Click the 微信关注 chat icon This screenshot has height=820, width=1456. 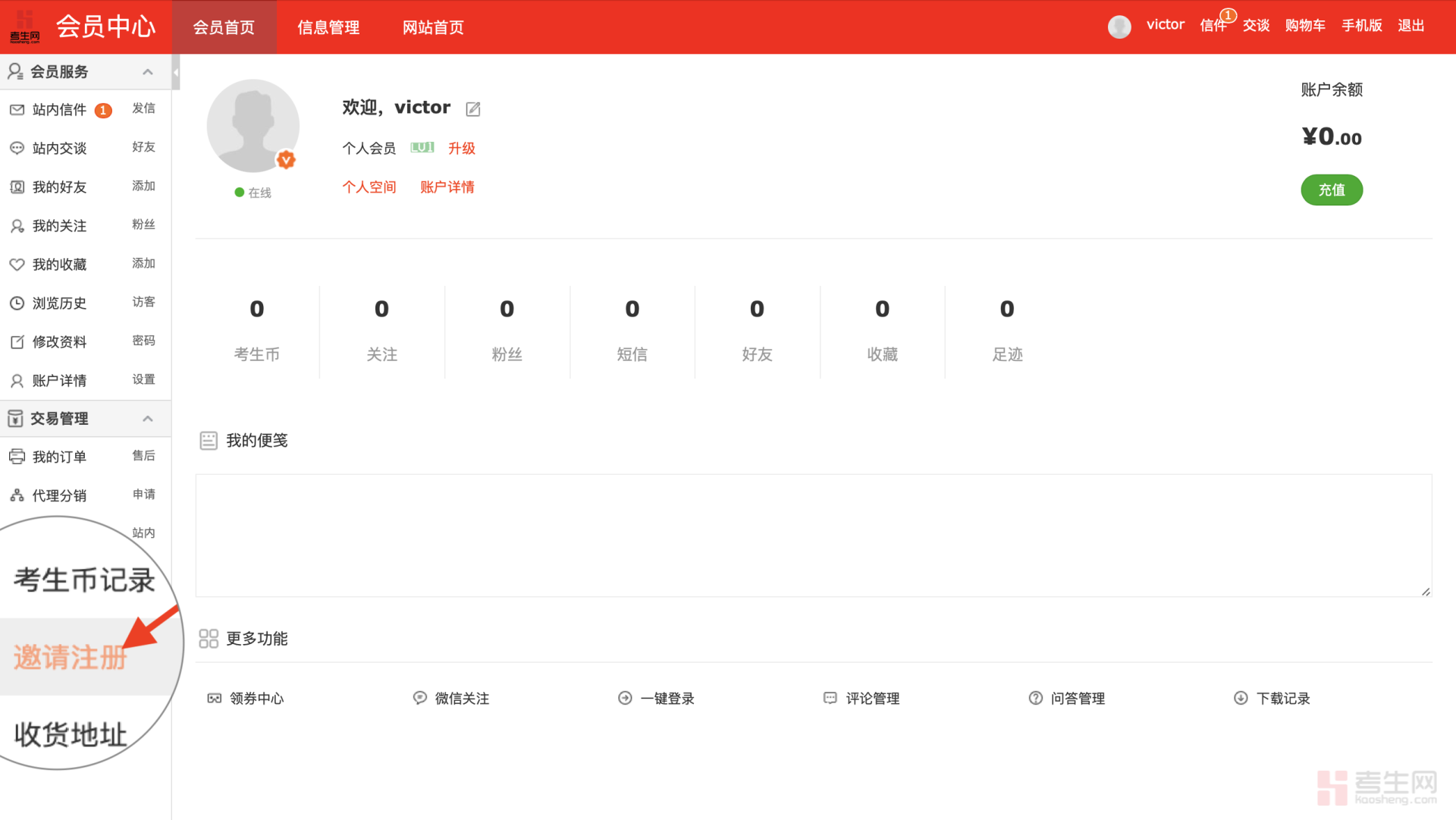click(x=419, y=698)
